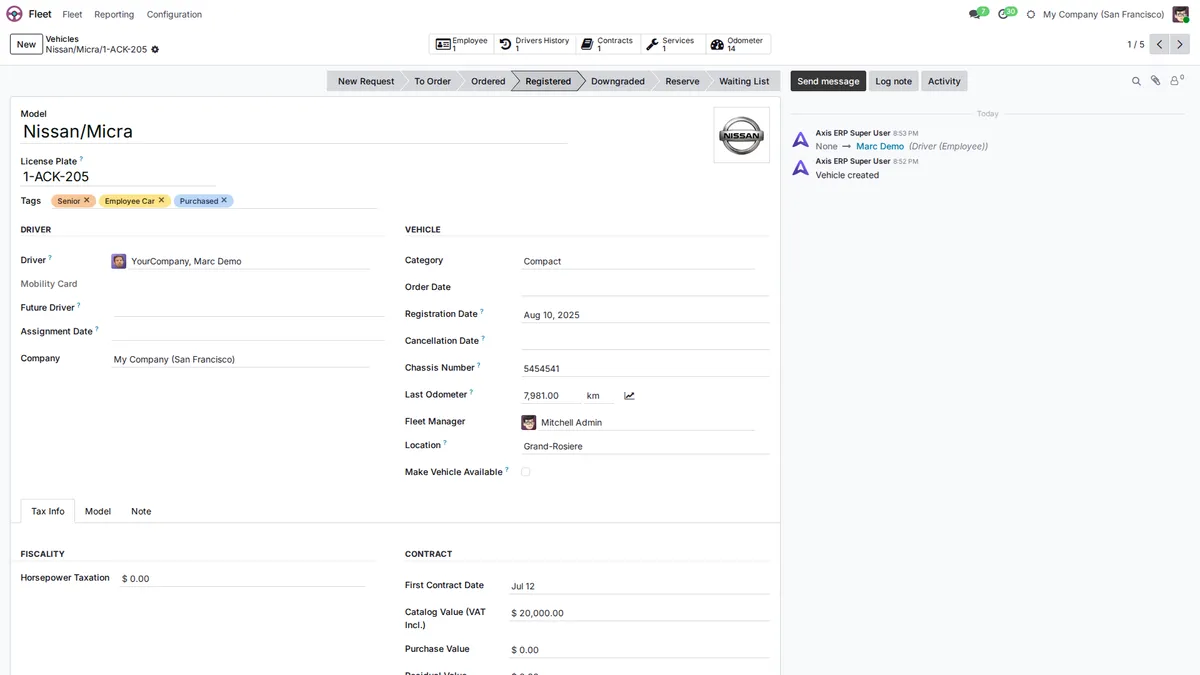Open My Company (San Francisco) switcher

pyautogui.click(x=1103, y=14)
